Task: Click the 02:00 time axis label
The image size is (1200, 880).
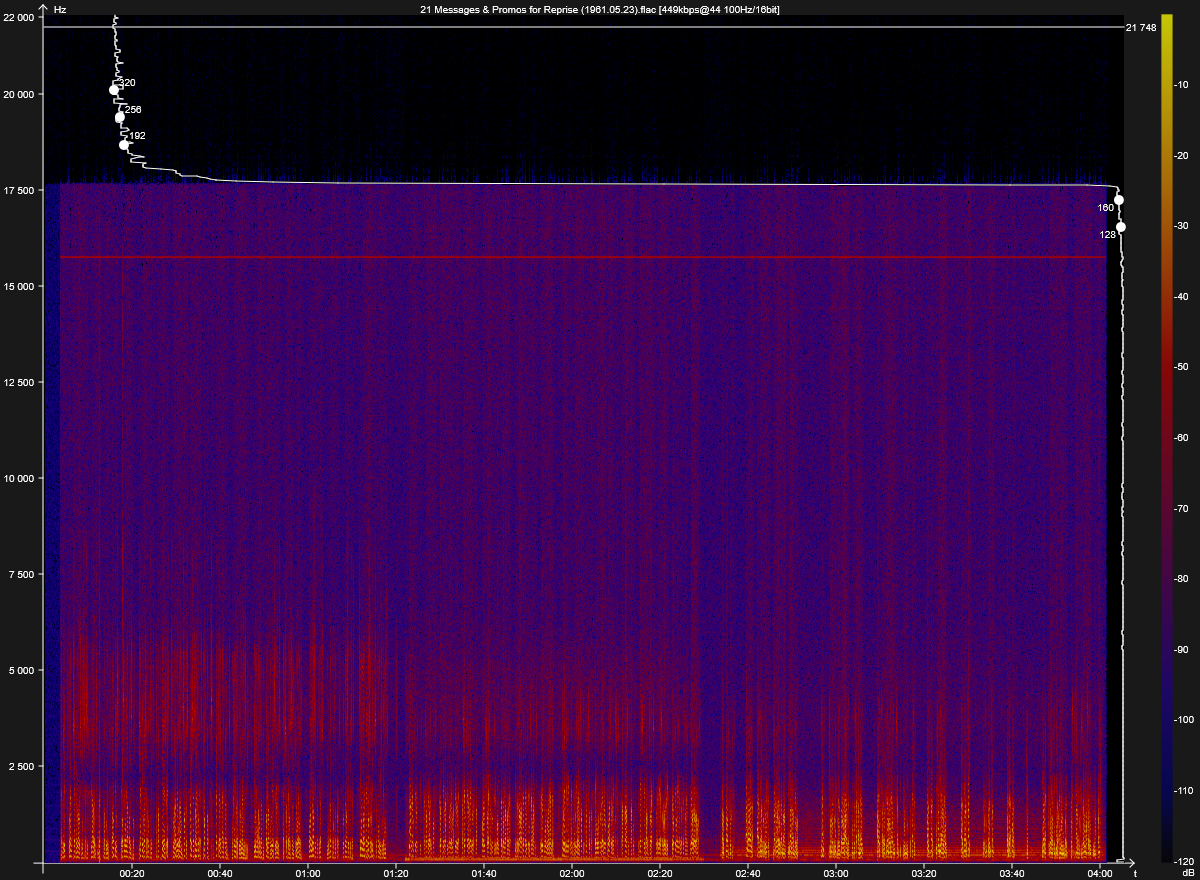Action: coord(572,872)
